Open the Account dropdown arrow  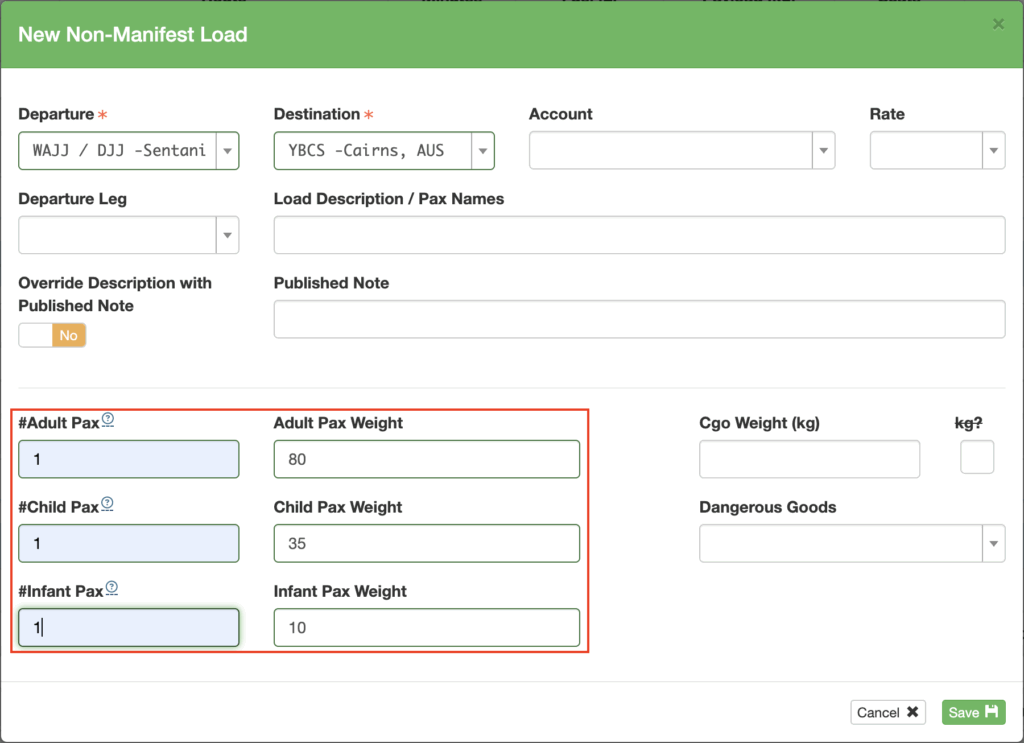(x=824, y=151)
